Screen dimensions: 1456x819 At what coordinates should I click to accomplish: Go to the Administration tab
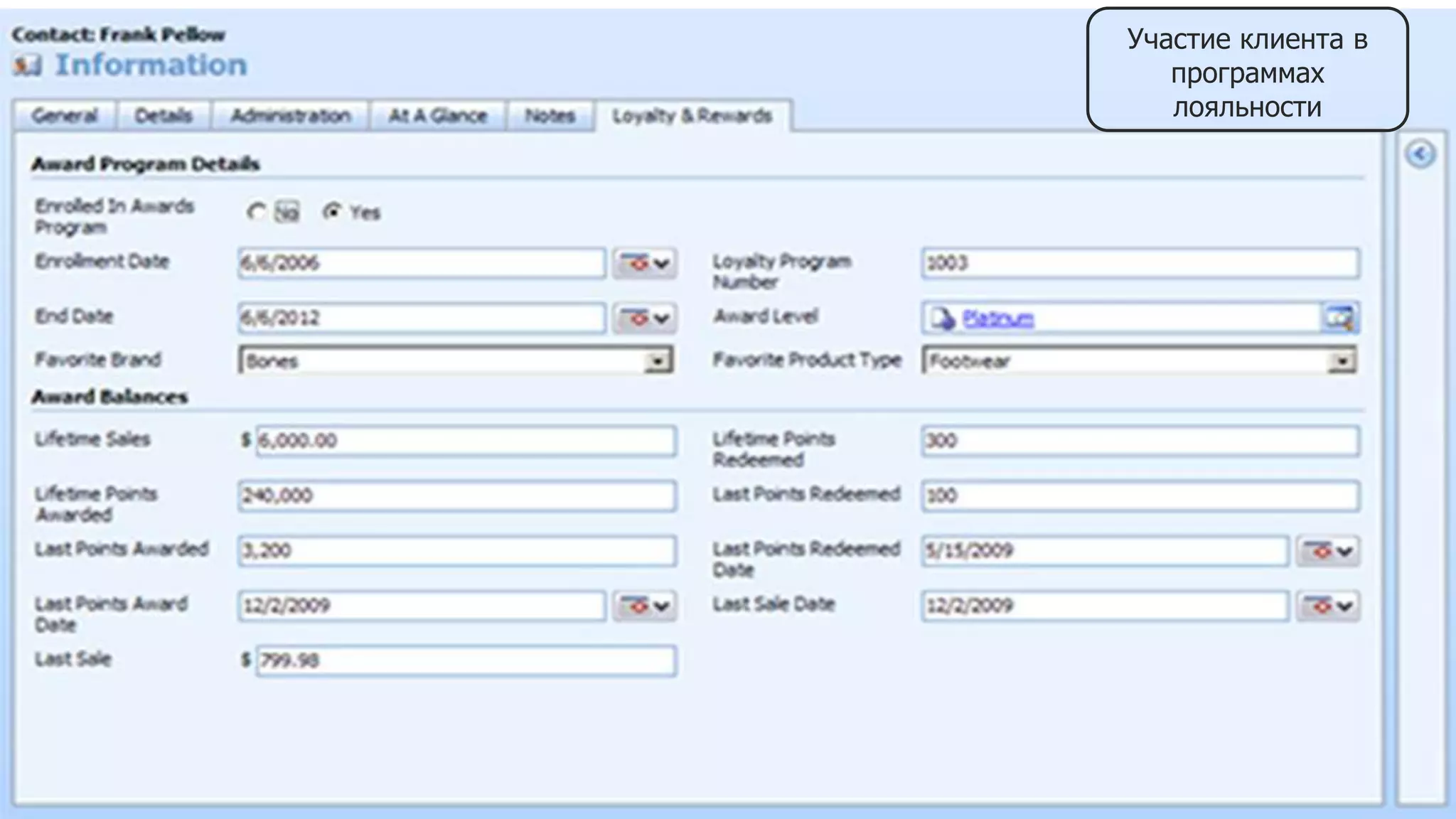(x=290, y=116)
